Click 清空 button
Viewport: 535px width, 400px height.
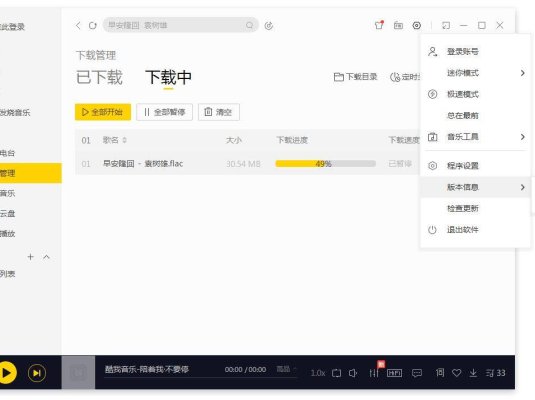pos(219,112)
